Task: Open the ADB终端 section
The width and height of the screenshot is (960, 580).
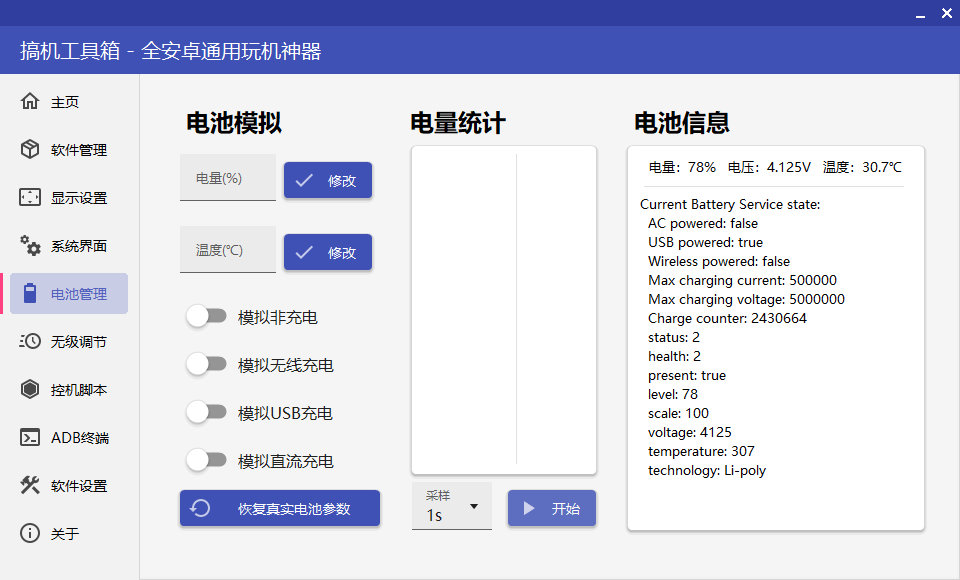Action: coord(69,438)
